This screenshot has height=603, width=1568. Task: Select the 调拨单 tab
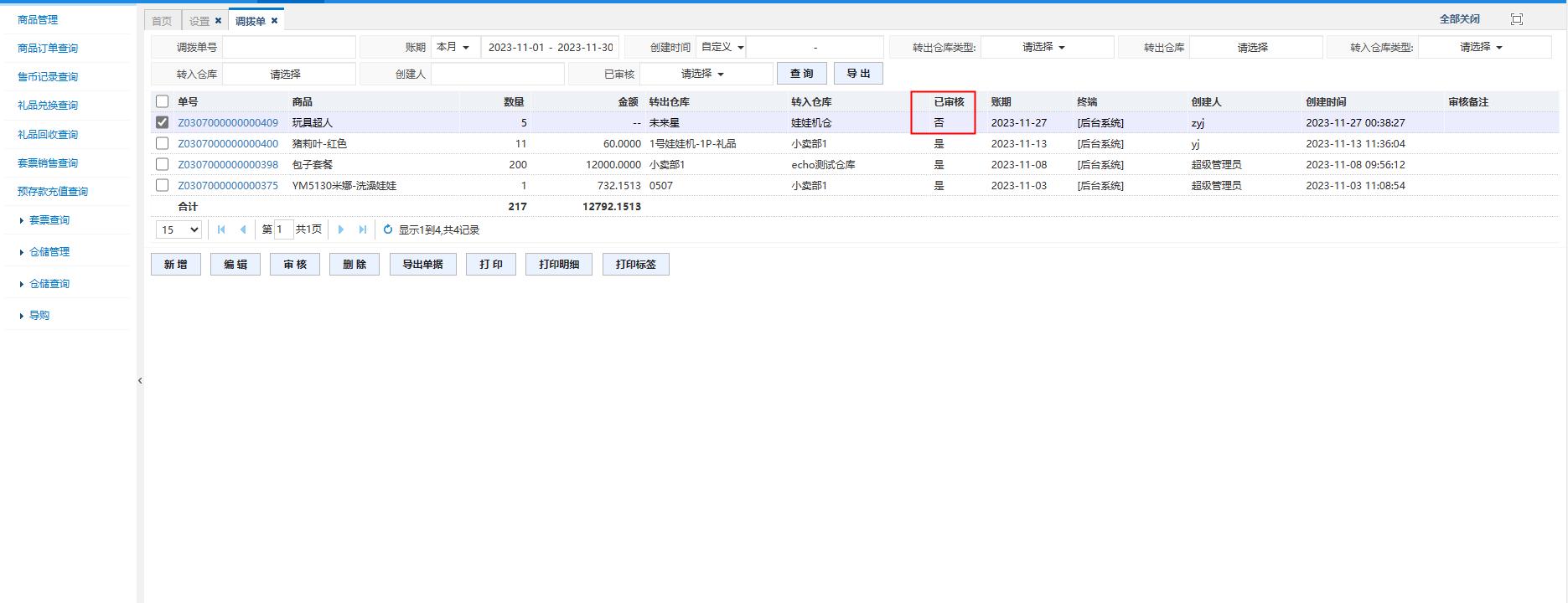tap(251, 21)
